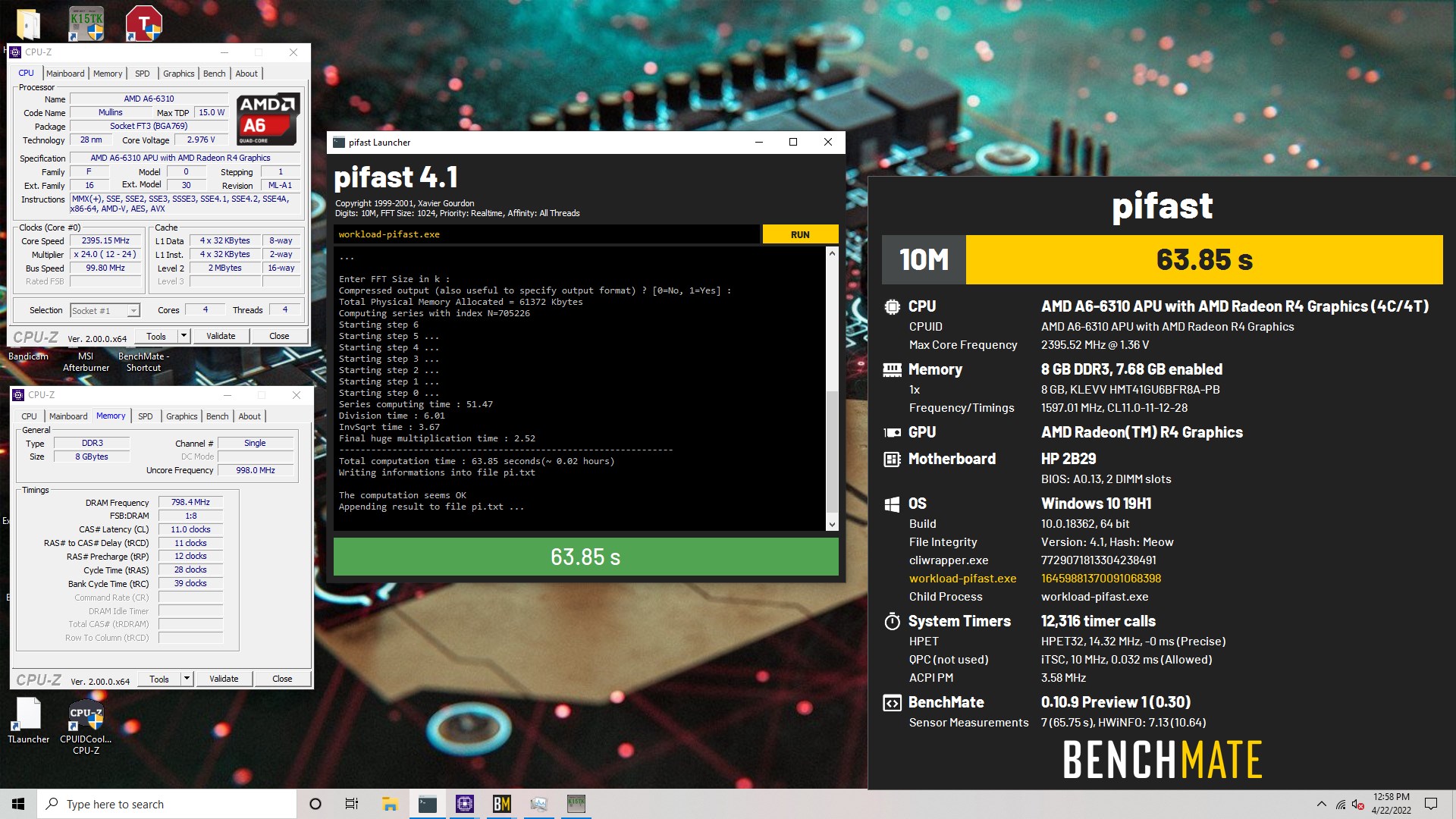
Task: Open the notification center icon
Action: (x=1431, y=804)
